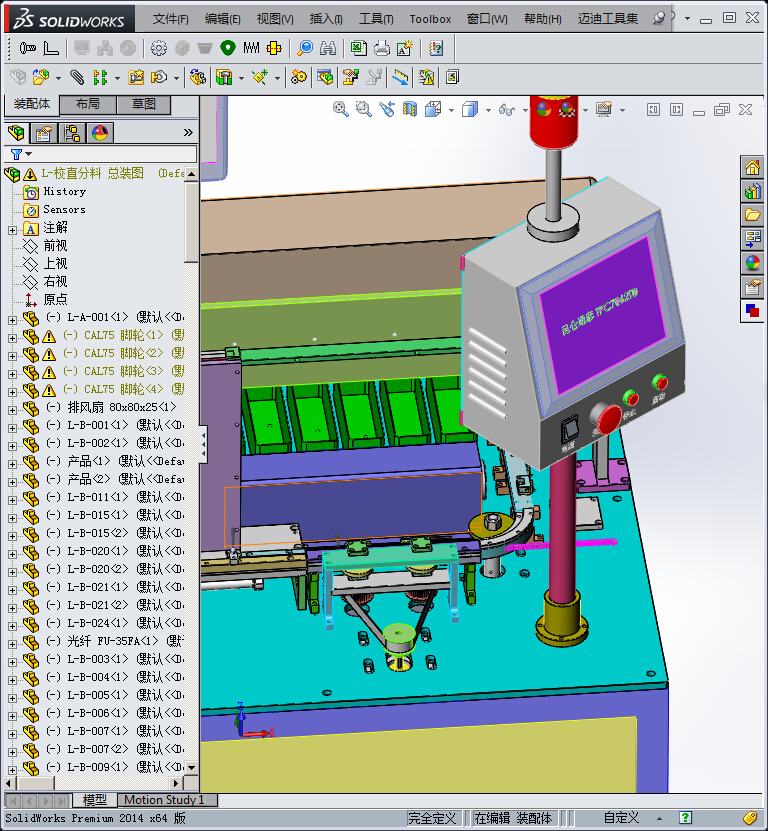Switch to the 布局 tab
The height and width of the screenshot is (831, 768).
click(x=87, y=104)
